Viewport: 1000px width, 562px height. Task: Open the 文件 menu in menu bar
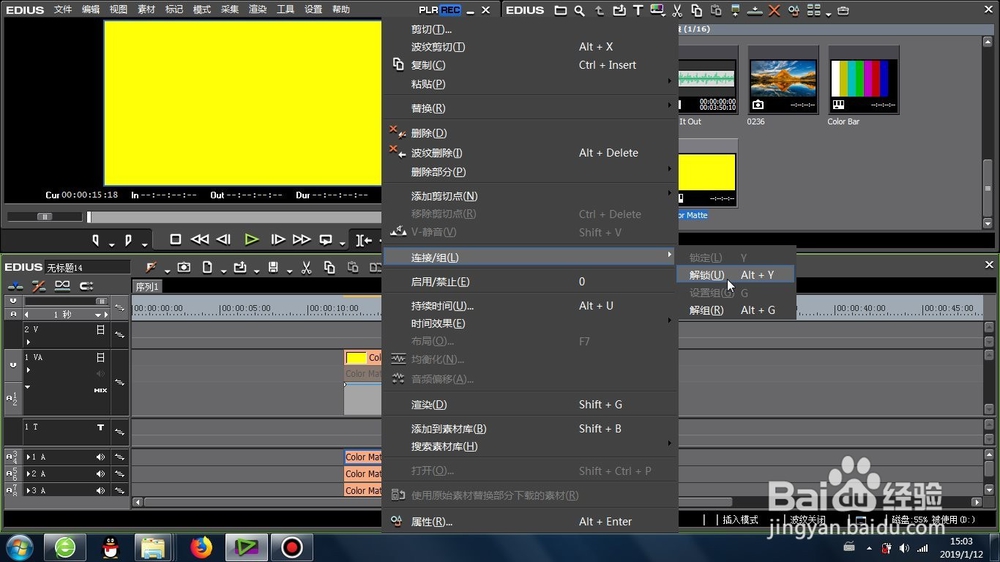62,10
